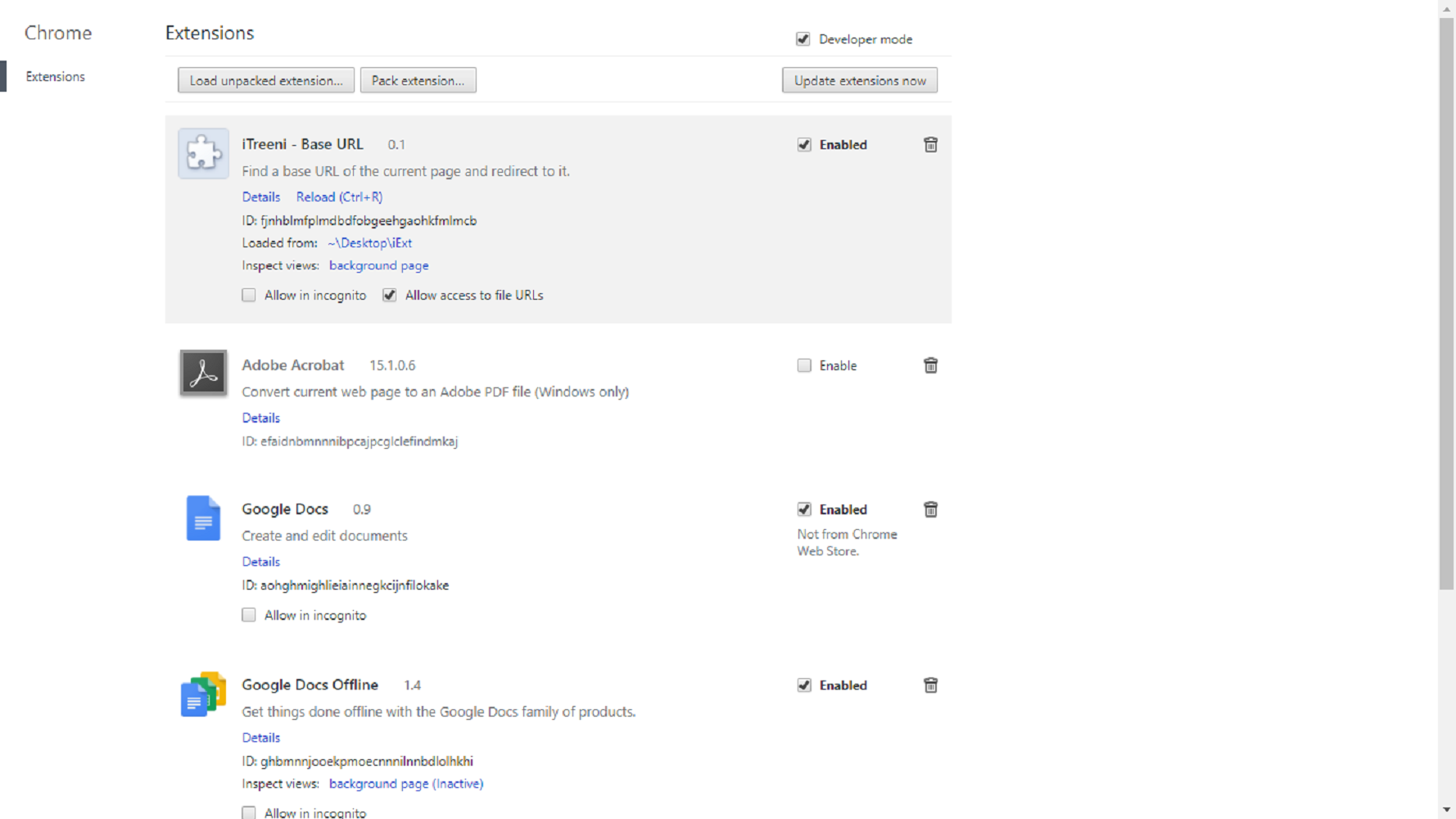Remove Google Docs with trash icon
The width and height of the screenshot is (1456, 819).
(930, 509)
